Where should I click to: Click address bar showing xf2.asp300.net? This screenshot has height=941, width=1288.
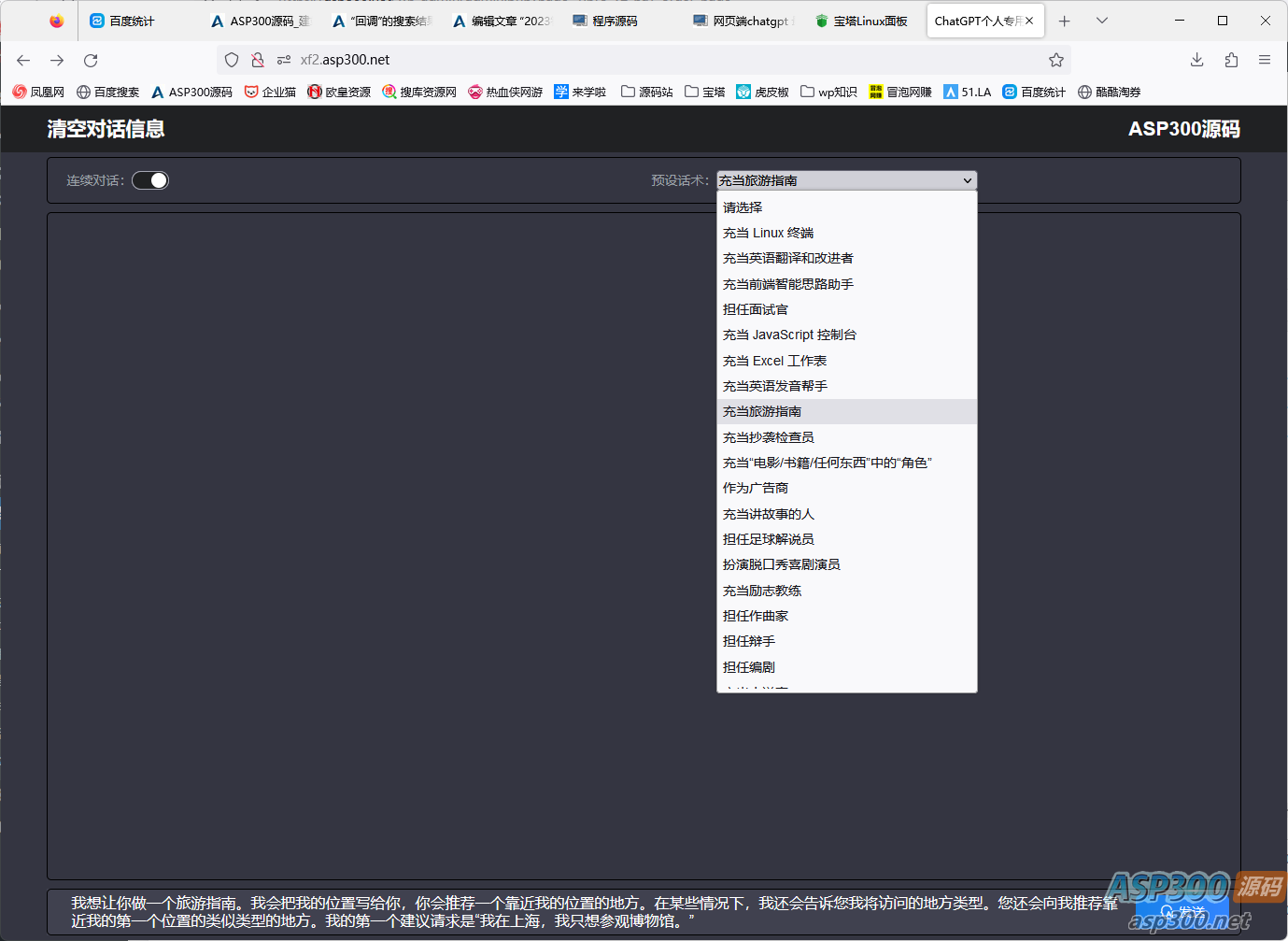[644, 60]
